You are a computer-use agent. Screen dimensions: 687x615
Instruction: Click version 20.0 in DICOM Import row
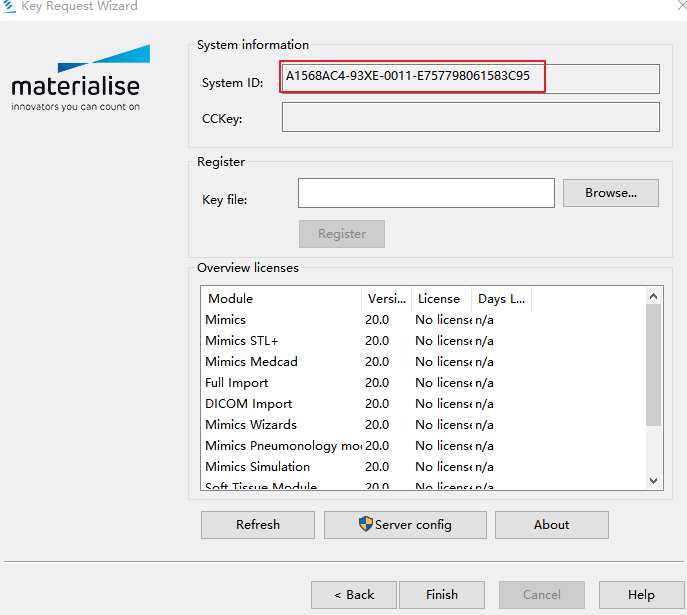tap(377, 404)
